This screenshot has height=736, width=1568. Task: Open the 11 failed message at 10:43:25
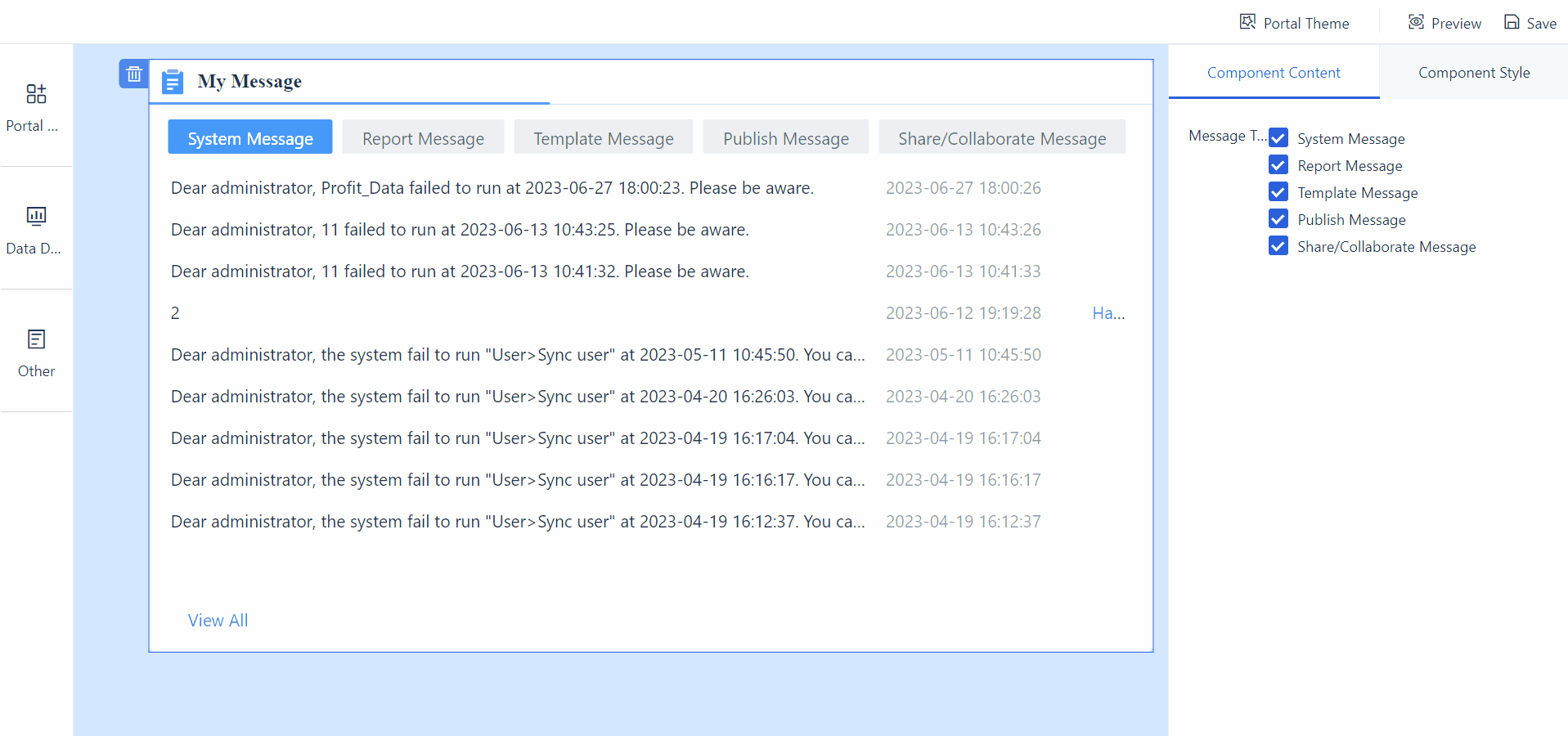(460, 230)
